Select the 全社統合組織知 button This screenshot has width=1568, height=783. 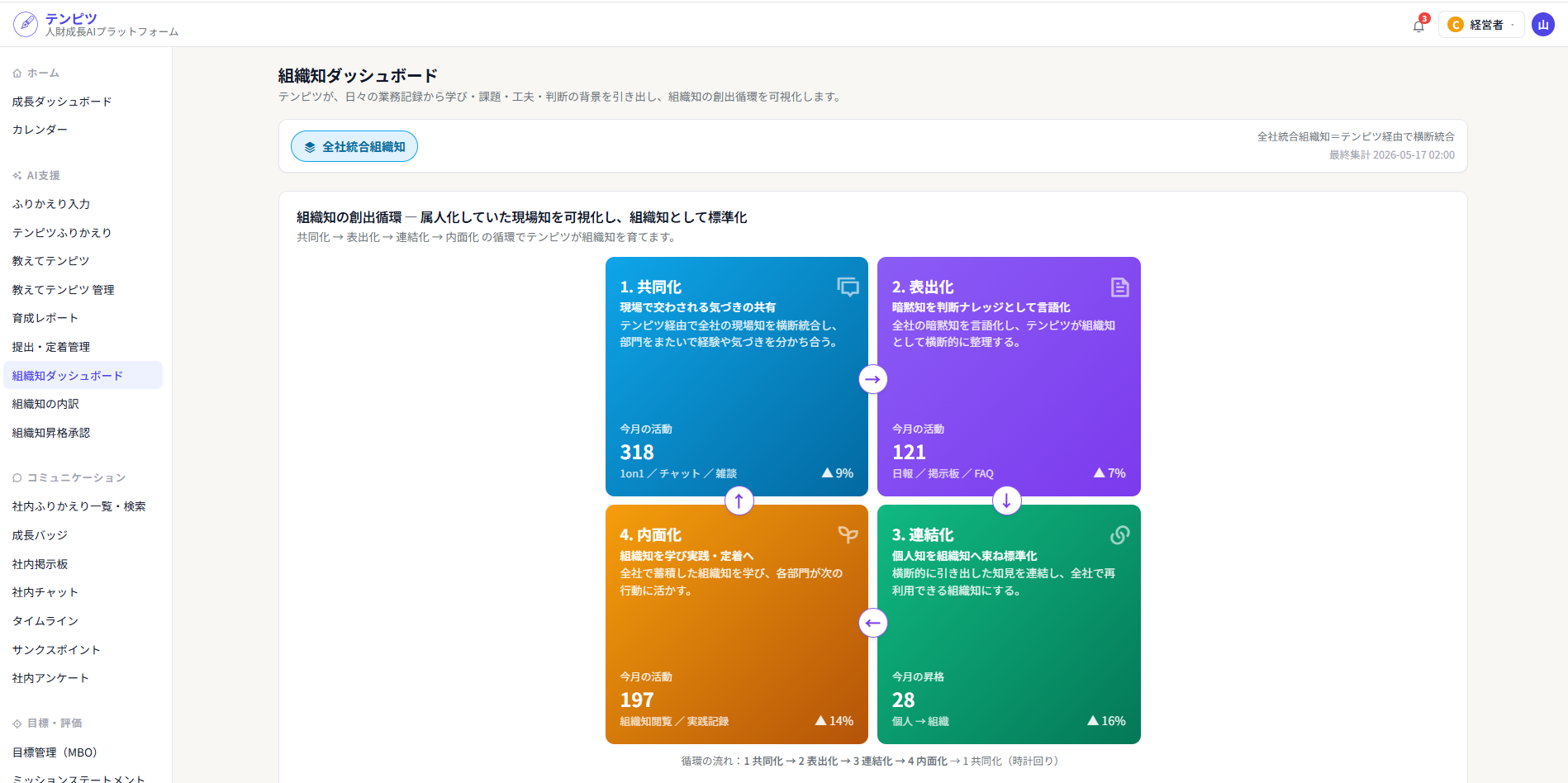tap(354, 147)
